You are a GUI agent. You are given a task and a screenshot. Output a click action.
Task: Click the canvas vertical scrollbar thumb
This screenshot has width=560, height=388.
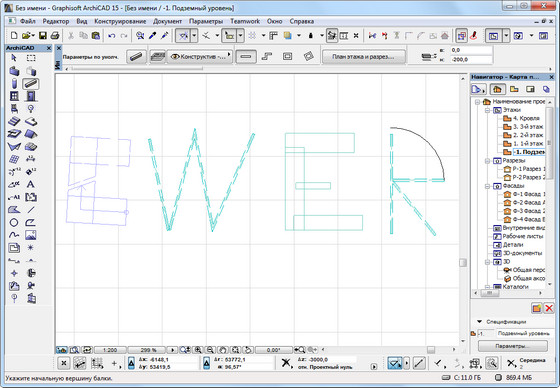pyautogui.click(x=463, y=263)
